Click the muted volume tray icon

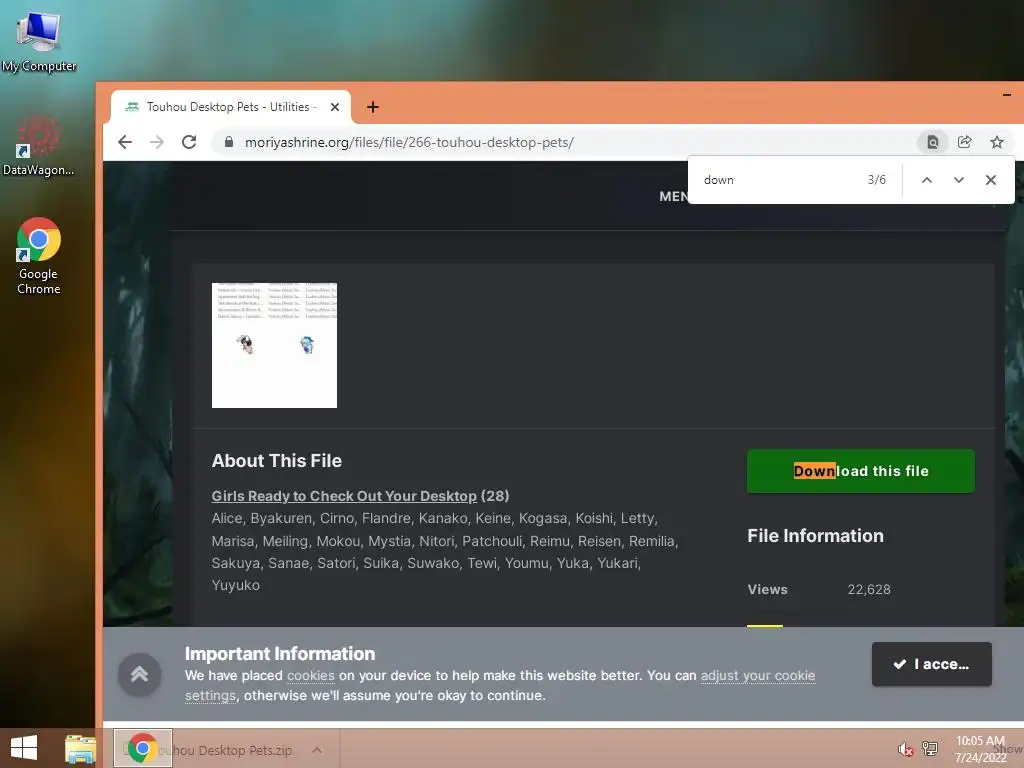[905, 749]
